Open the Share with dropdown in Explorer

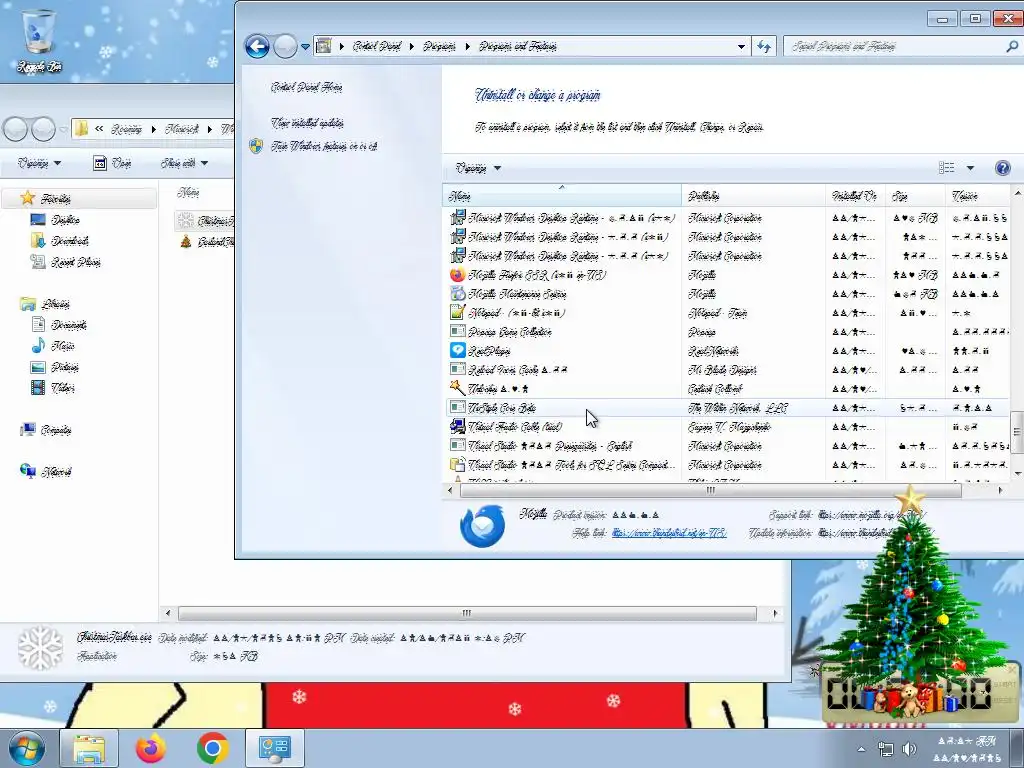(184, 163)
